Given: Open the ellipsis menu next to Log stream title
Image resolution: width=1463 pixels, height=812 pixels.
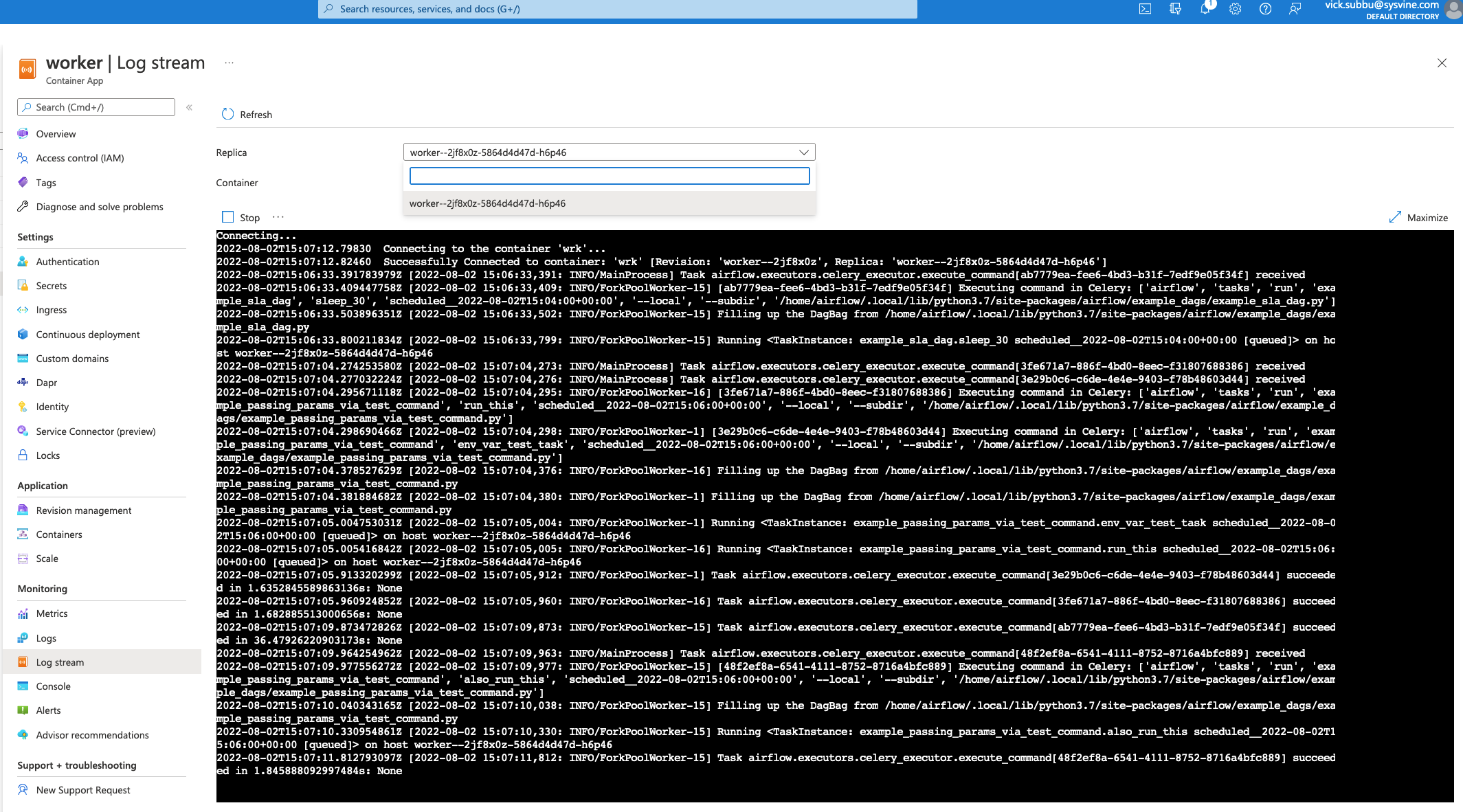Looking at the screenshot, I should click(x=229, y=63).
